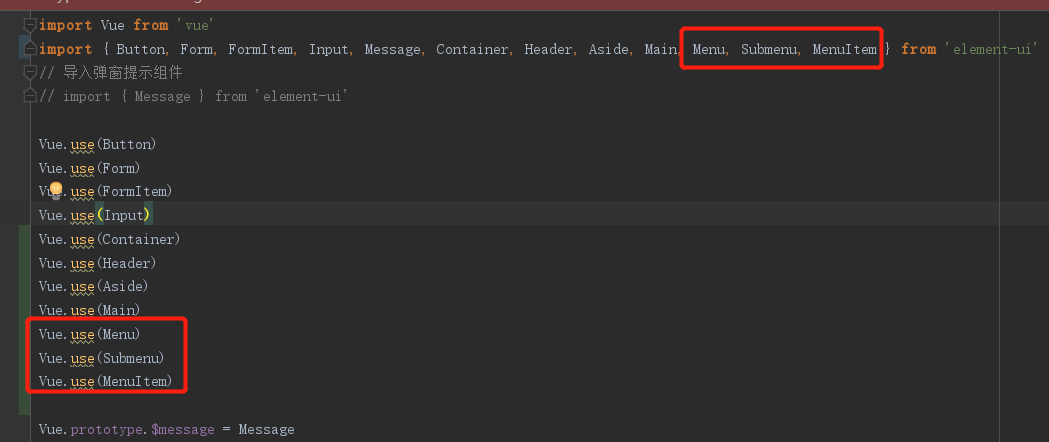Place cursor on Header in Vue.use(Header)
This screenshot has width=1049, height=442.
127,263
